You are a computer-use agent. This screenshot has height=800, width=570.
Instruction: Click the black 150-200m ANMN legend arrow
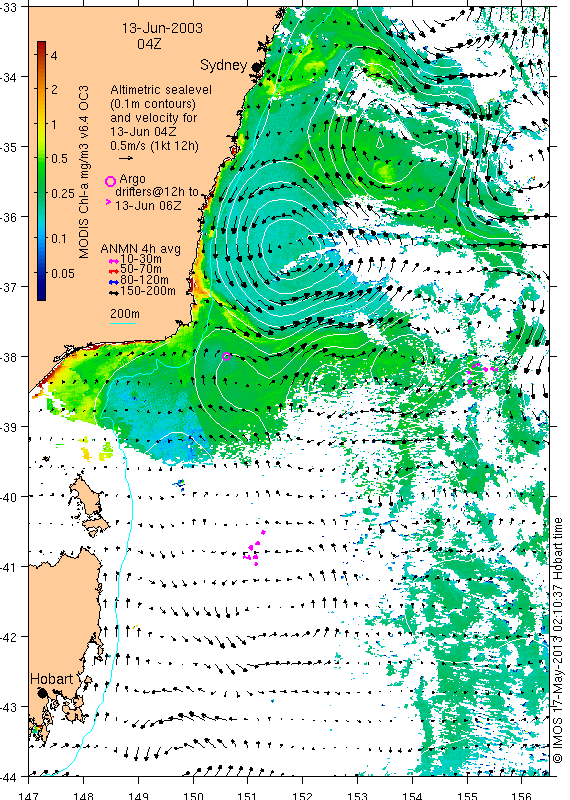click(x=114, y=293)
